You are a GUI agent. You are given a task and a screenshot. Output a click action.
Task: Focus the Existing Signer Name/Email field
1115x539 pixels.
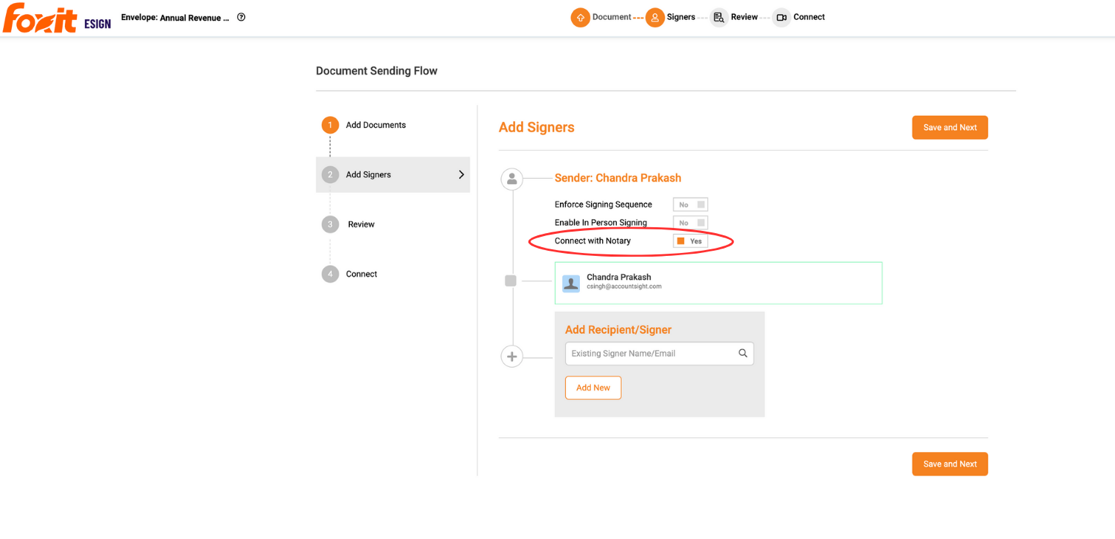pyautogui.click(x=659, y=353)
